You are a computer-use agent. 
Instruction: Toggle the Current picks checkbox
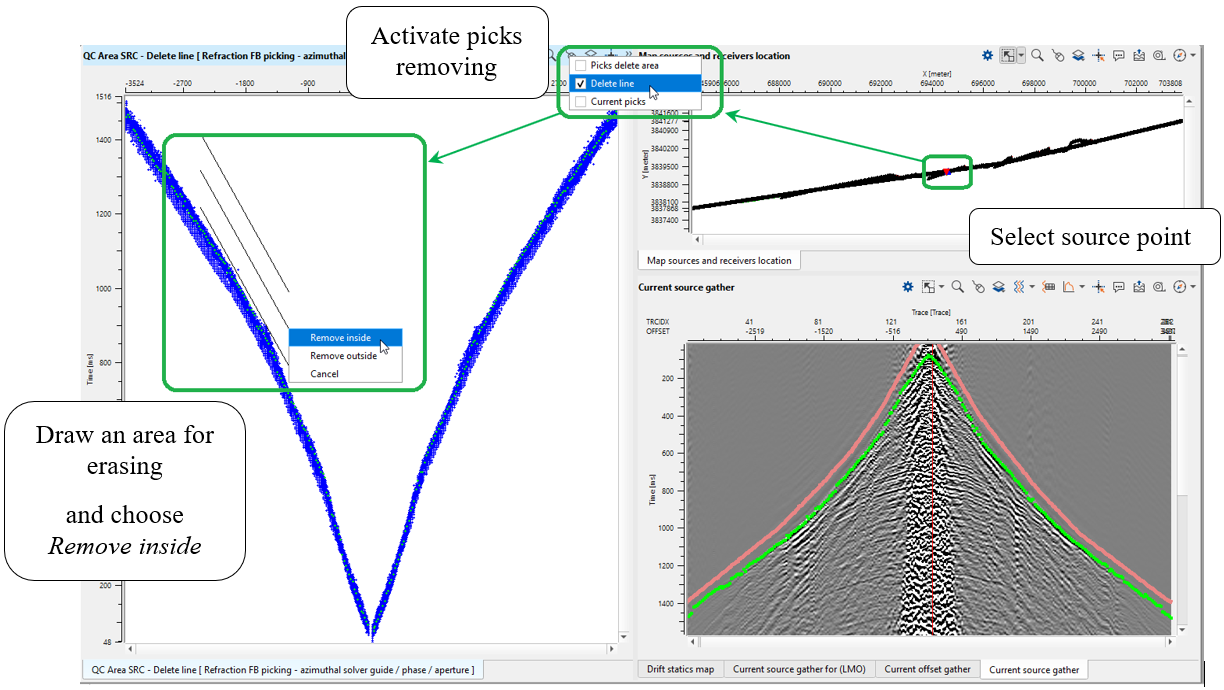pos(581,102)
